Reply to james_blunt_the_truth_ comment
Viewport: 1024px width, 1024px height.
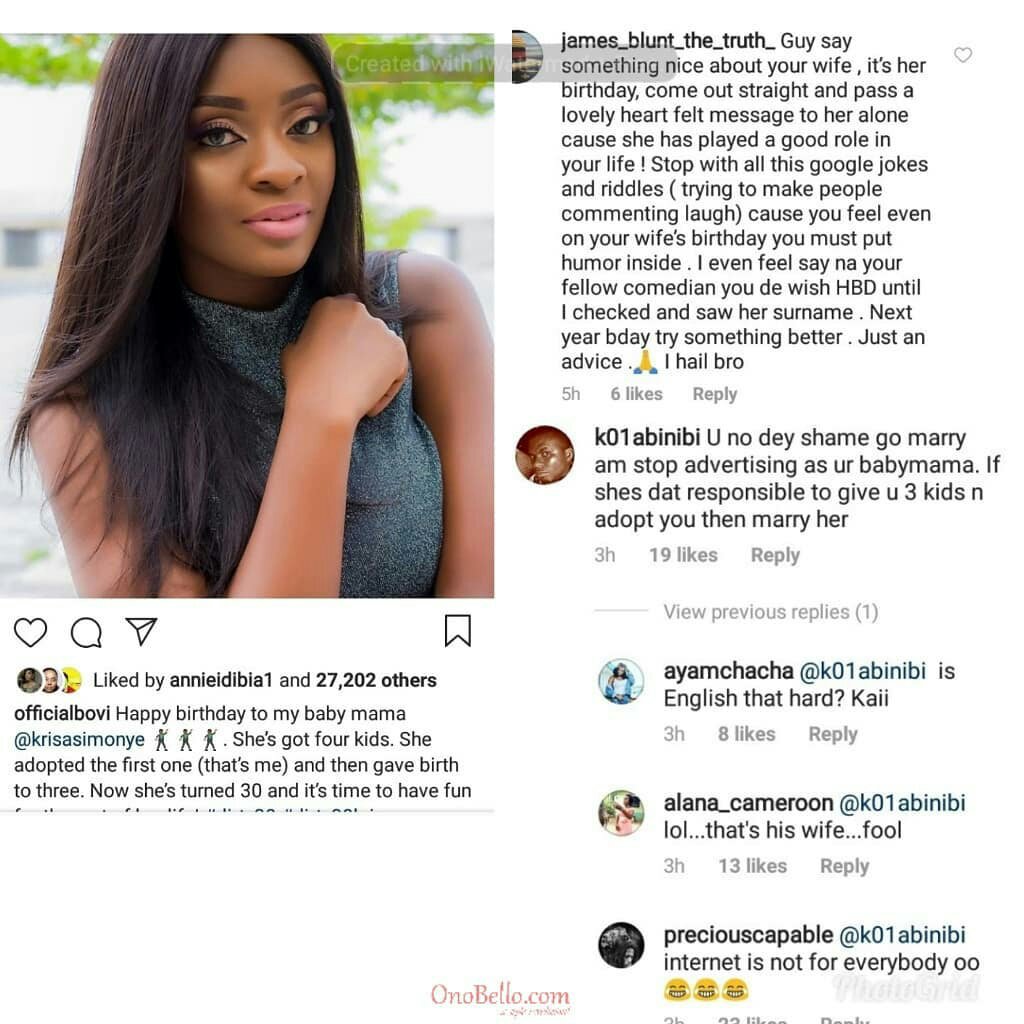(x=714, y=394)
